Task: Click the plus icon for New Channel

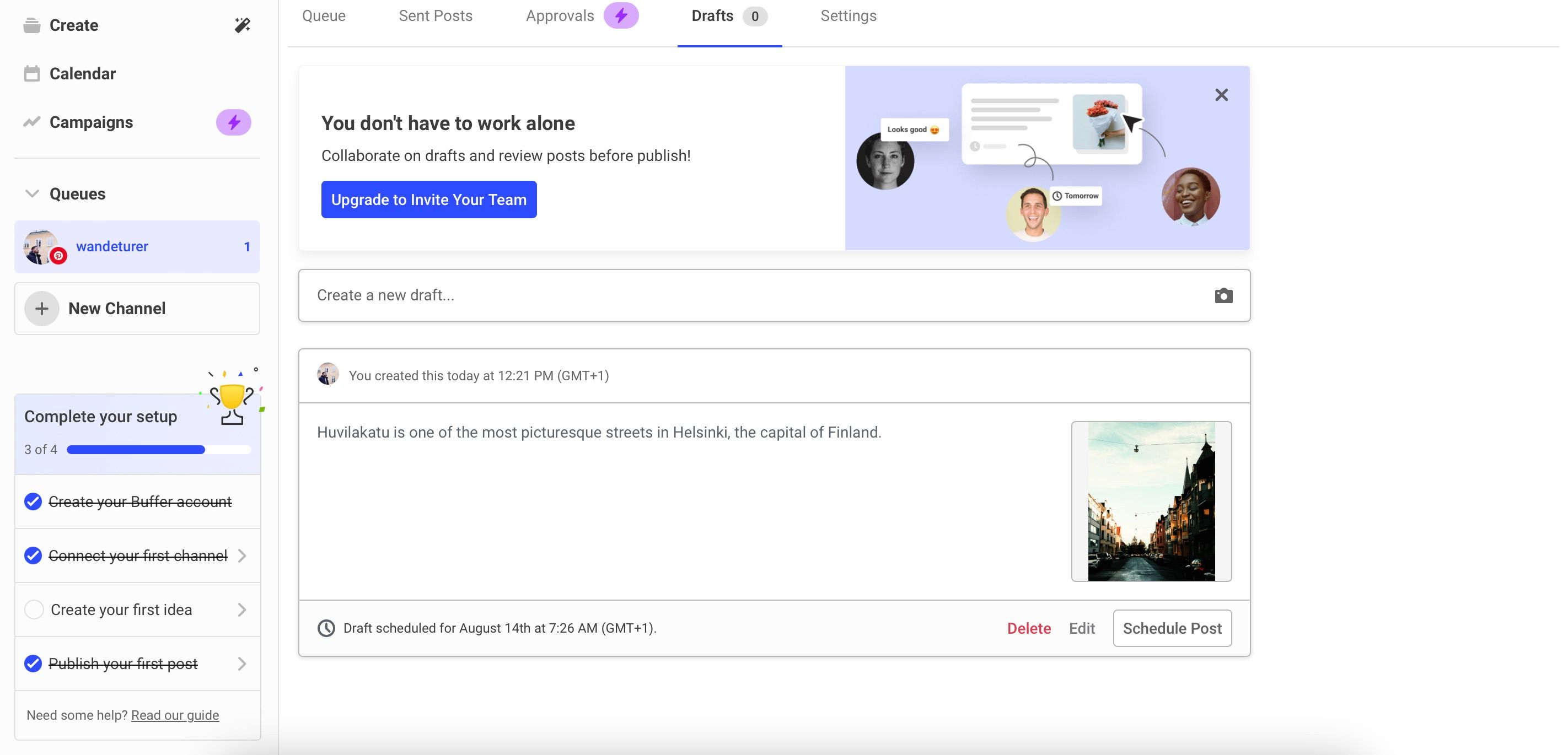Action: tap(41, 309)
